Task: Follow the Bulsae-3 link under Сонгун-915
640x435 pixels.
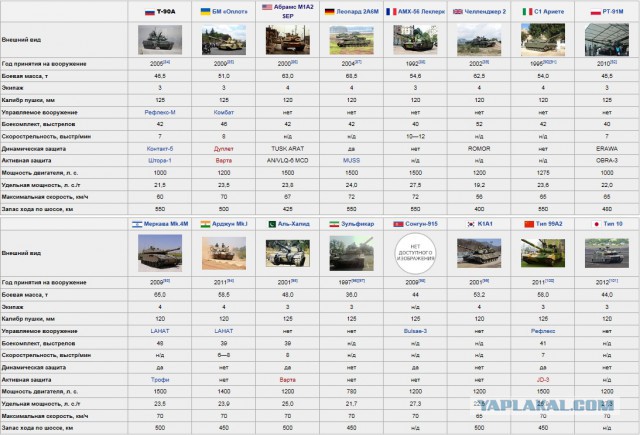Action: point(416,331)
